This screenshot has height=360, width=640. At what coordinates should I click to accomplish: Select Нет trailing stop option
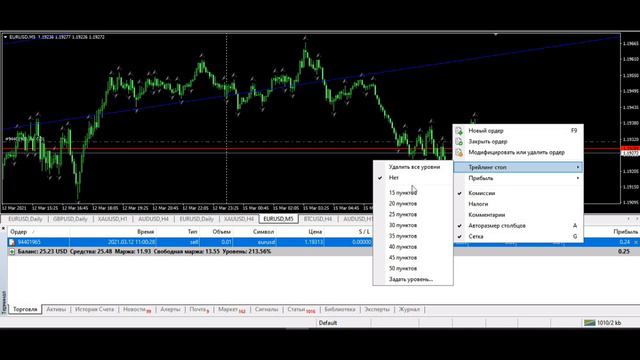pyautogui.click(x=413, y=178)
